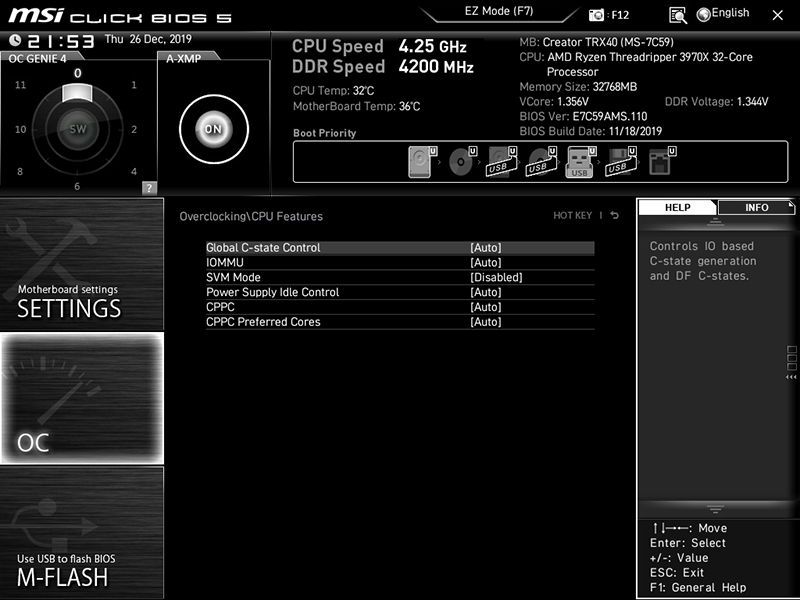This screenshot has height=600, width=800.
Task: Select the USB floppy boot icon
Action: 621,162
